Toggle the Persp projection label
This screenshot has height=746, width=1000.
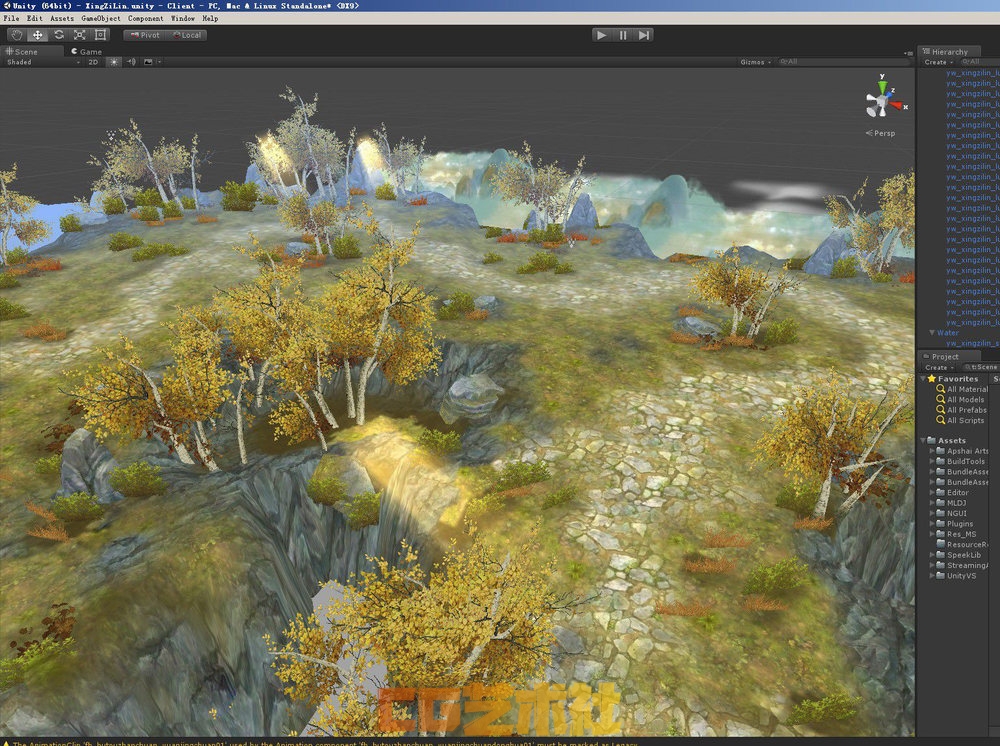coord(880,133)
